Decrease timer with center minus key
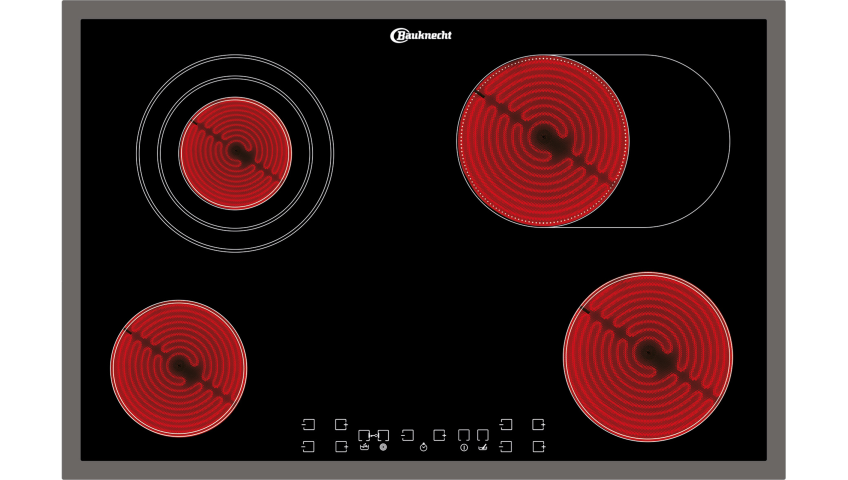Screen dimensions: 848x480 coord(407,435)
